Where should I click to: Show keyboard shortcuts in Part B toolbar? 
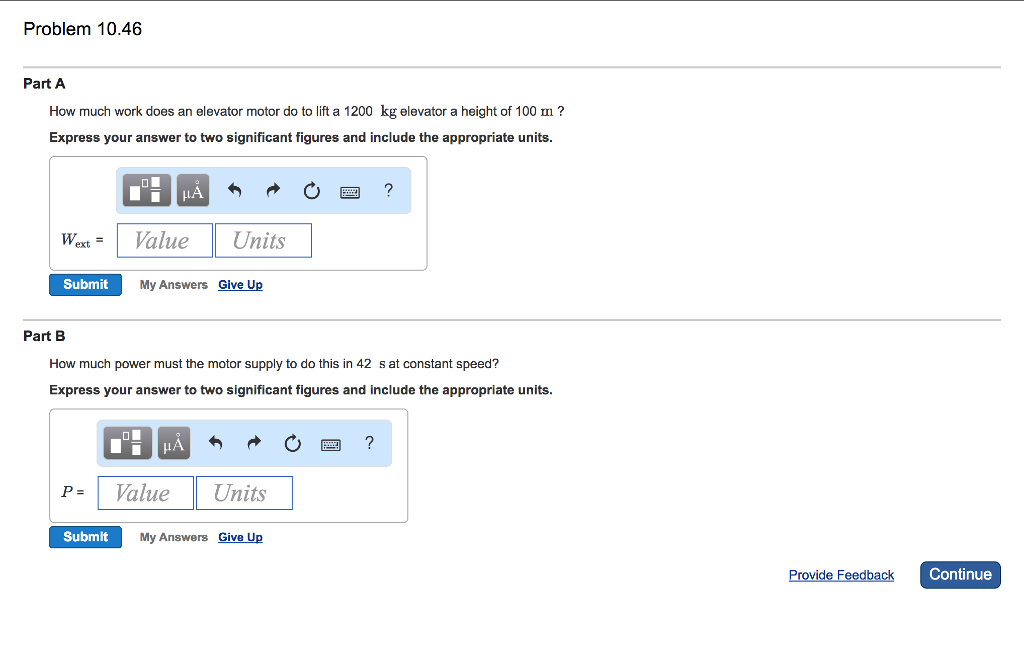tap(331, 444)
